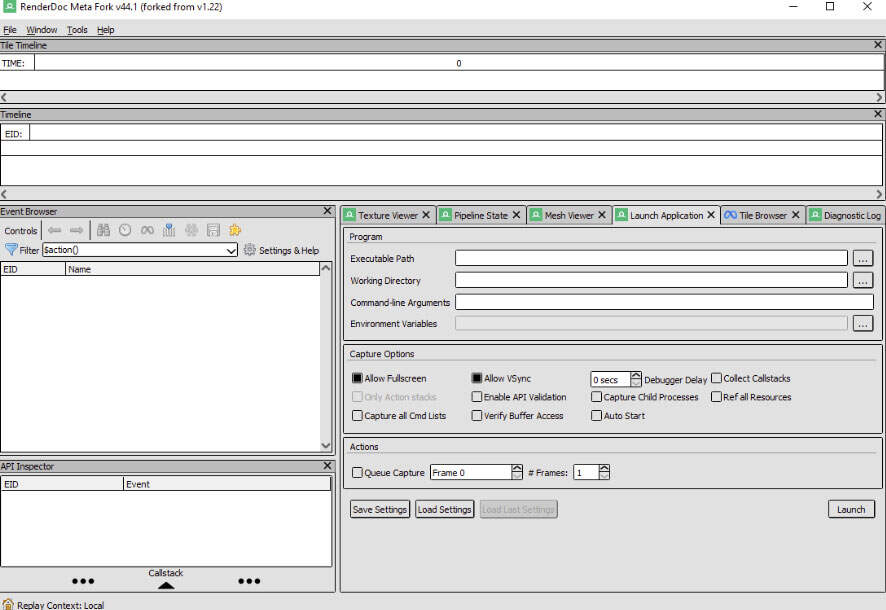Open the Tools menu
This screenshot has height=610, width=886.
(x=77, y=30)
